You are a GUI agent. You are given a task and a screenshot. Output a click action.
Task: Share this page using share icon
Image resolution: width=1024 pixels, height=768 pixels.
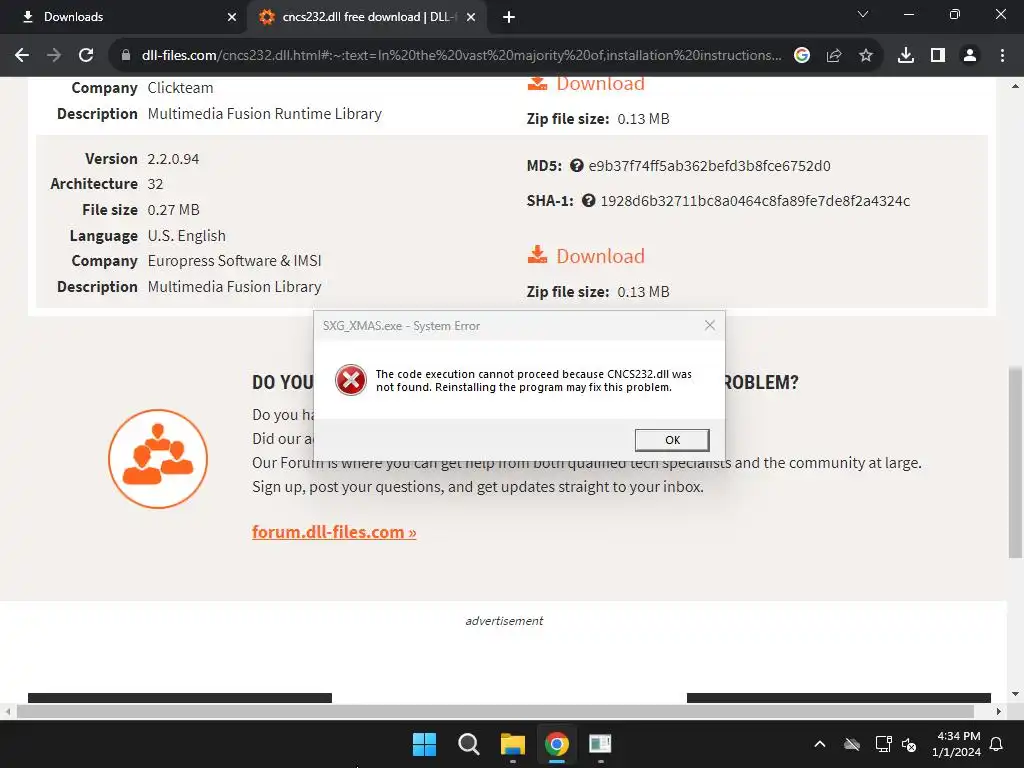point(834,56)
